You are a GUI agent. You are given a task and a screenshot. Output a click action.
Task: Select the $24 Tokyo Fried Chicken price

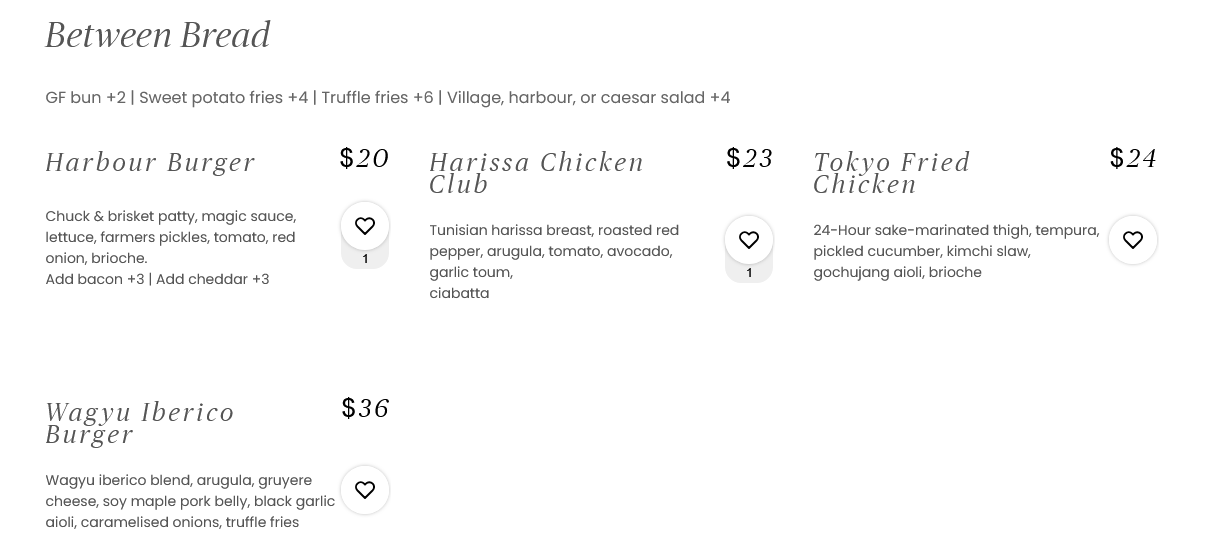coord(1133,158)
